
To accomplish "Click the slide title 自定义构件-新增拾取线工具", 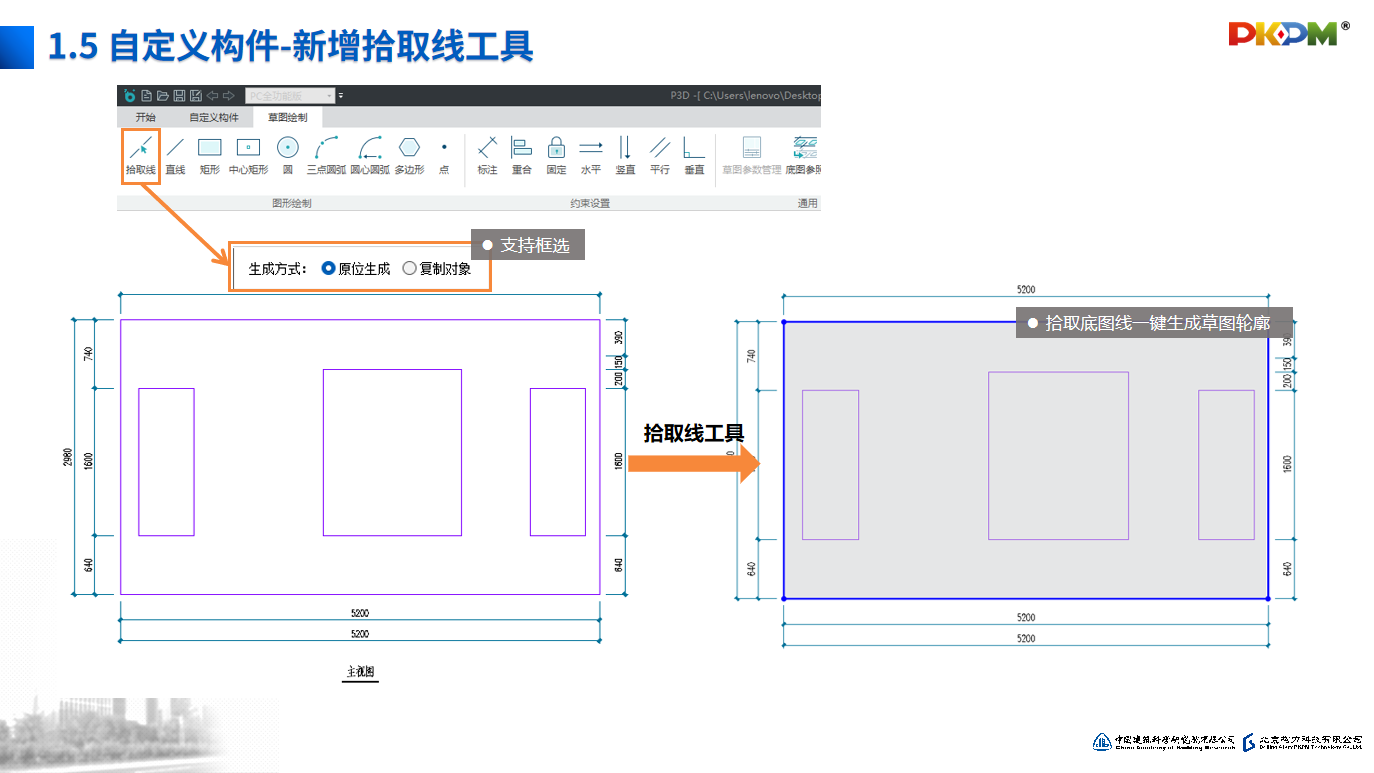I will pos(321,47).
